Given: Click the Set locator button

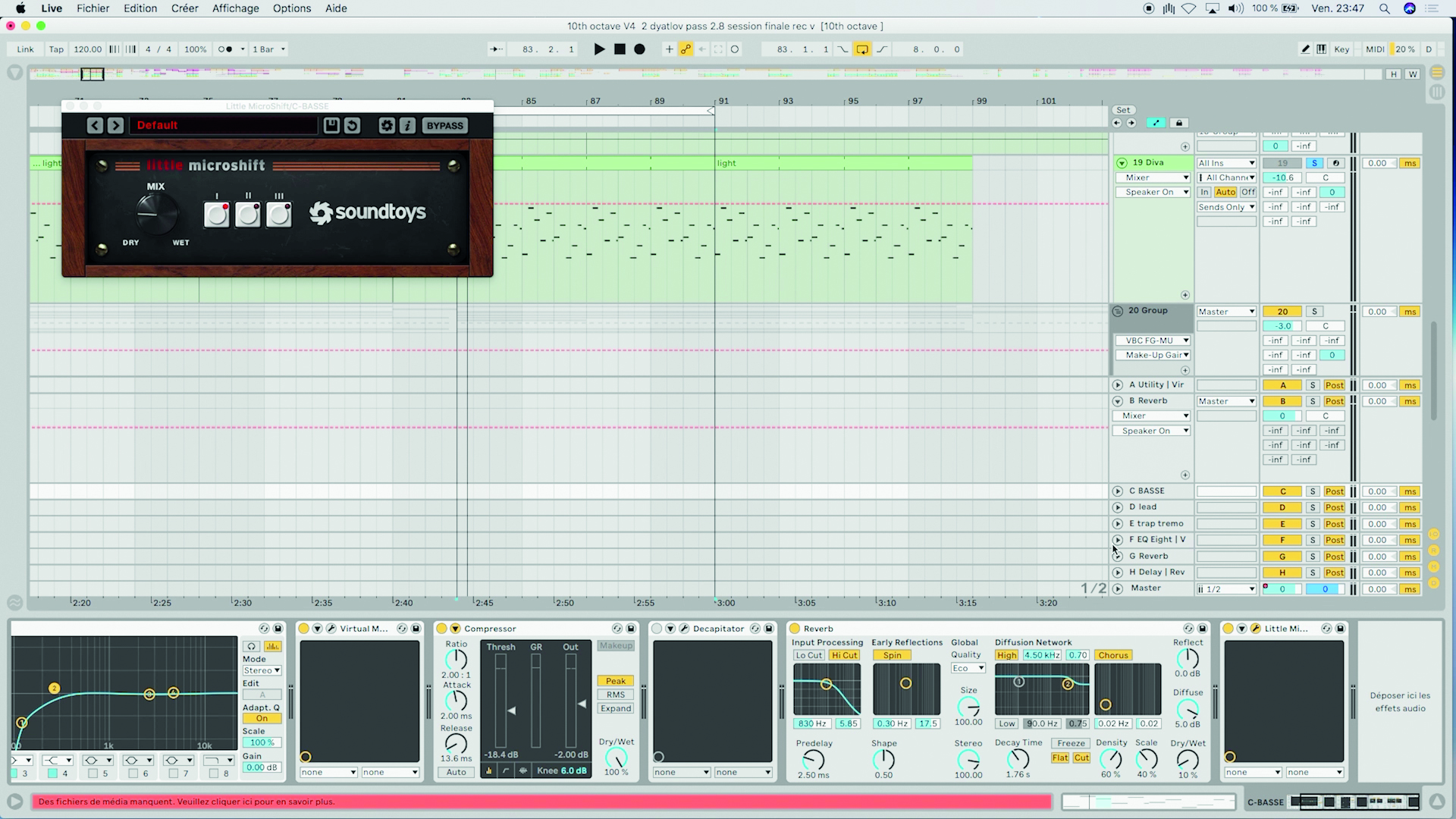Looking at the screenshot, I should pos(1123,110).
